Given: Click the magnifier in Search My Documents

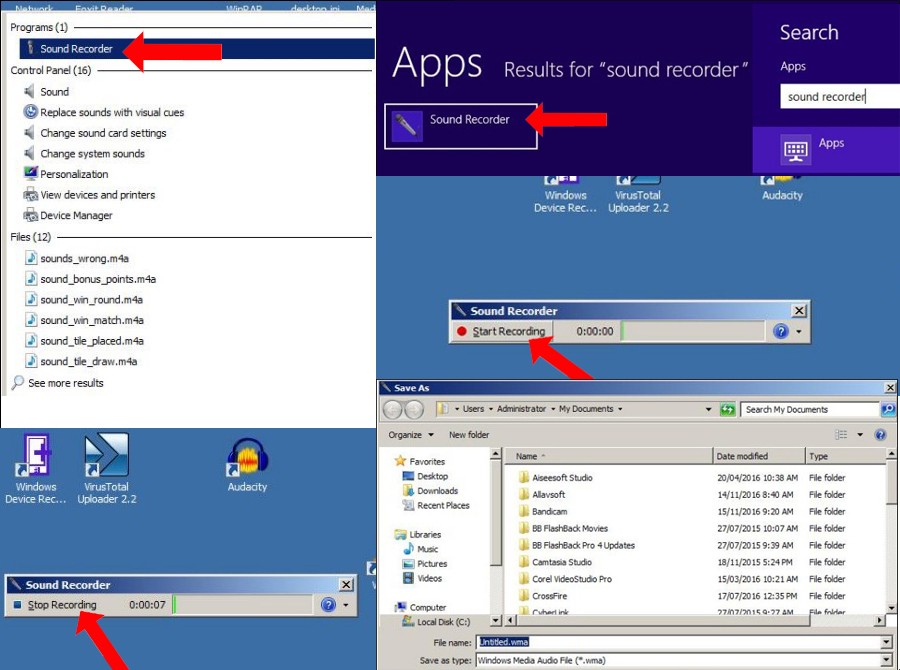Looking at the screenshot, I should tap(887, 409).
